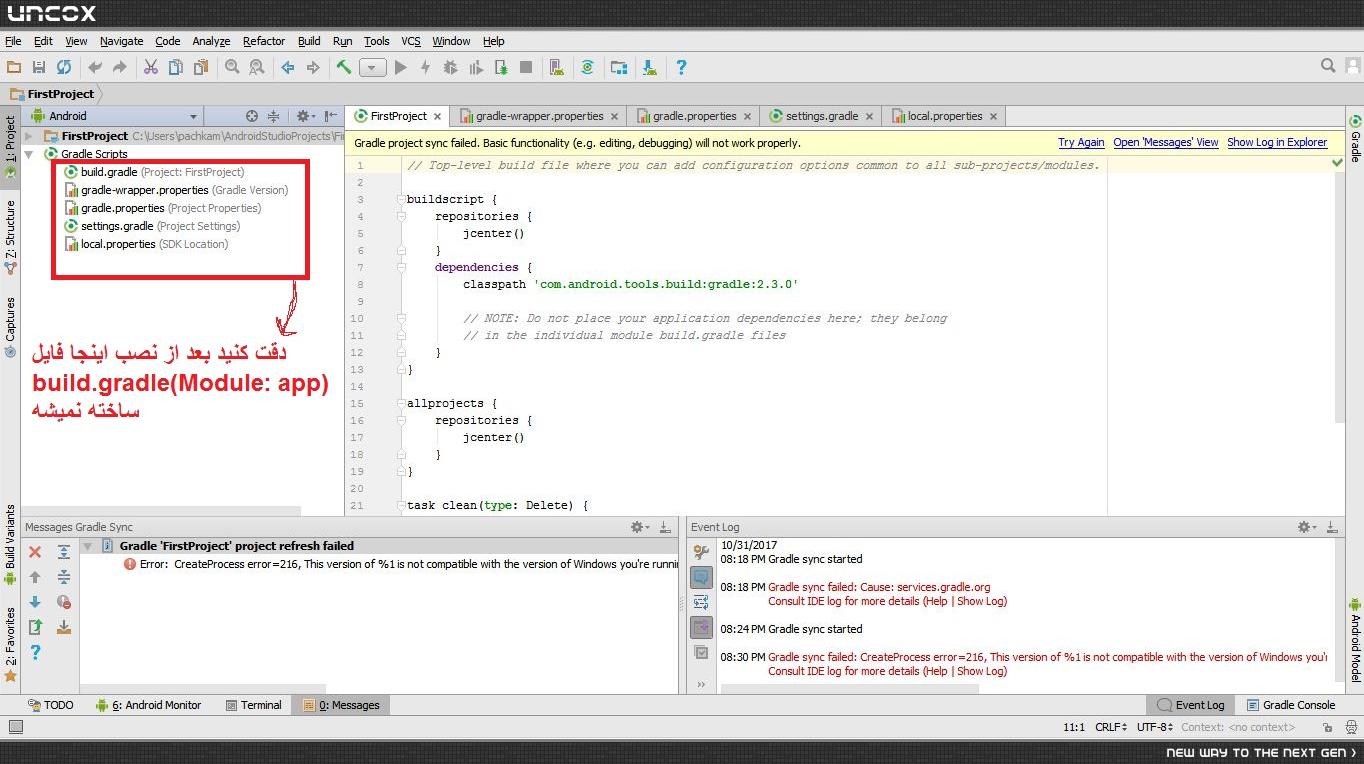Image resolution: width=1364 pixels, height=764 pixels.
Task: Open the VCS menu
Action: point(411,41)
